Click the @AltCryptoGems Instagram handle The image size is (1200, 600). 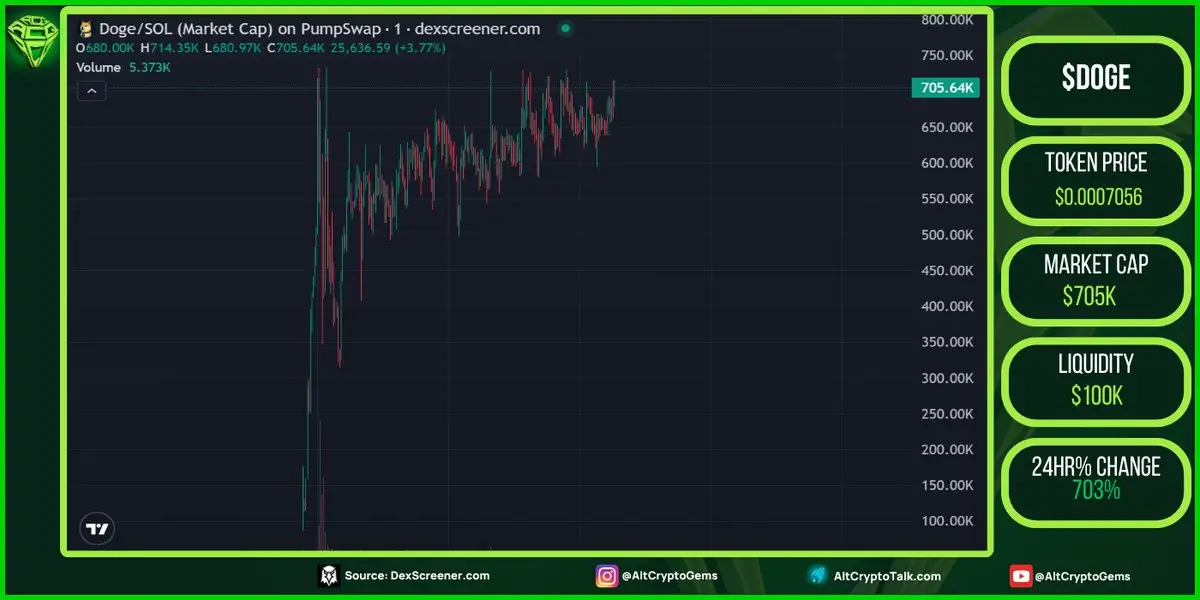(x=670, y=576)
